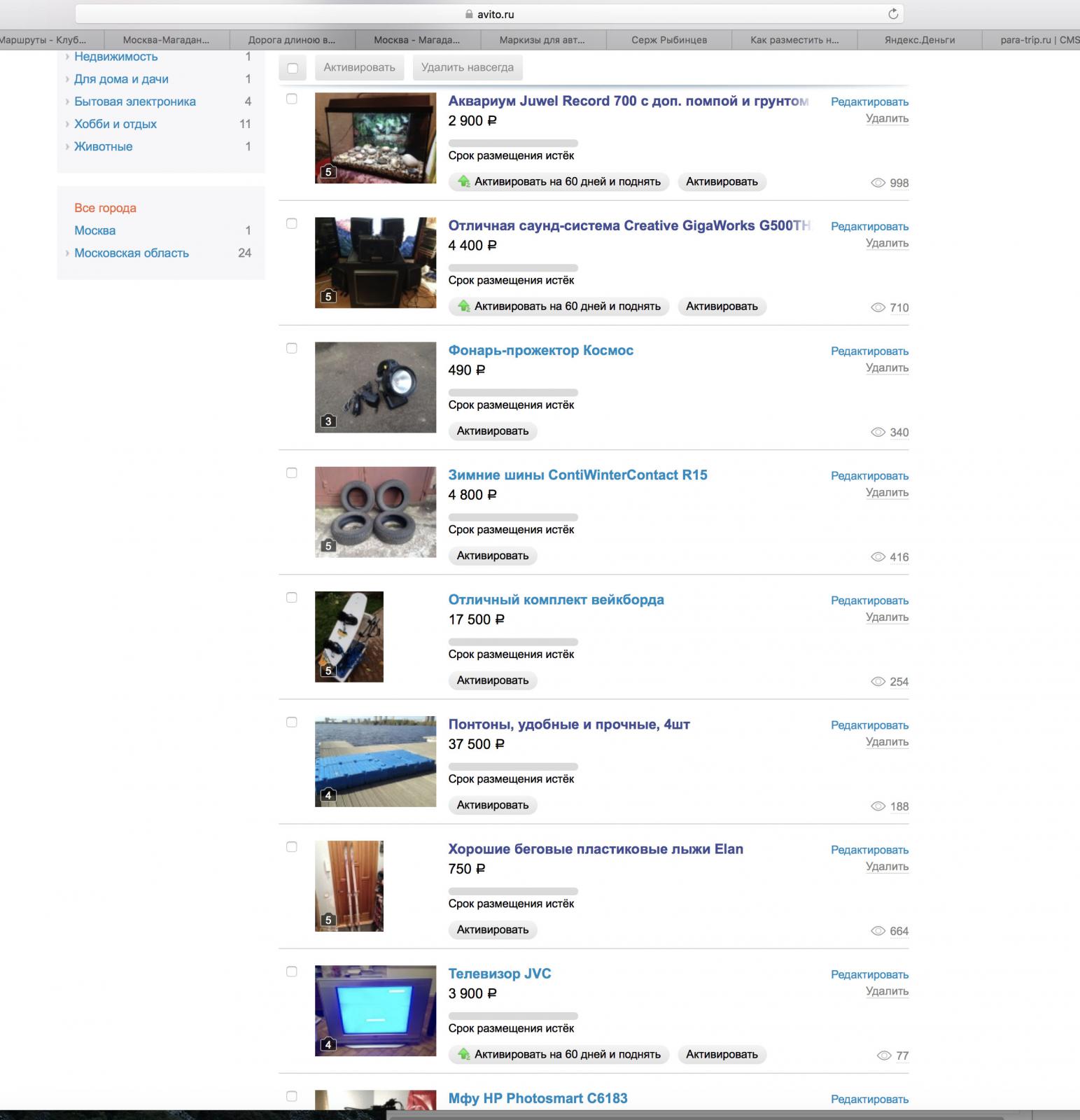Open the blue pontoons photo thumbnail

pyautogui.click(x=375, y=761)
